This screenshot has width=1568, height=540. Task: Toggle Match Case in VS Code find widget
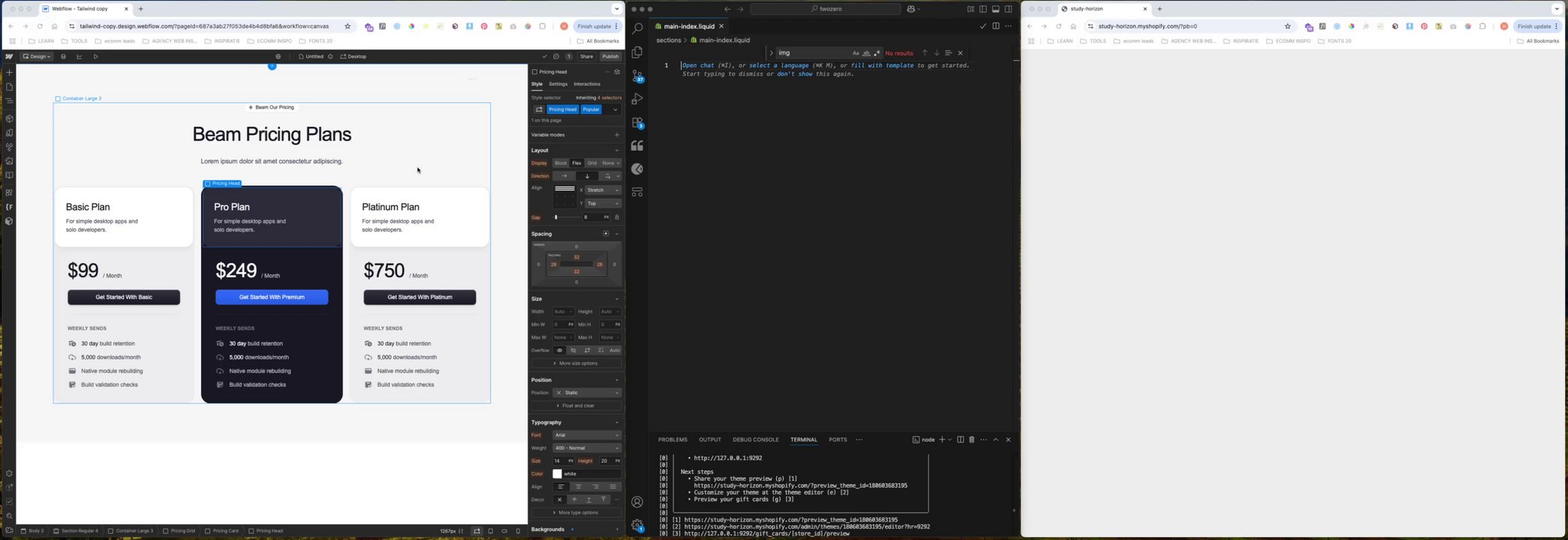click(x=856, y=53)
